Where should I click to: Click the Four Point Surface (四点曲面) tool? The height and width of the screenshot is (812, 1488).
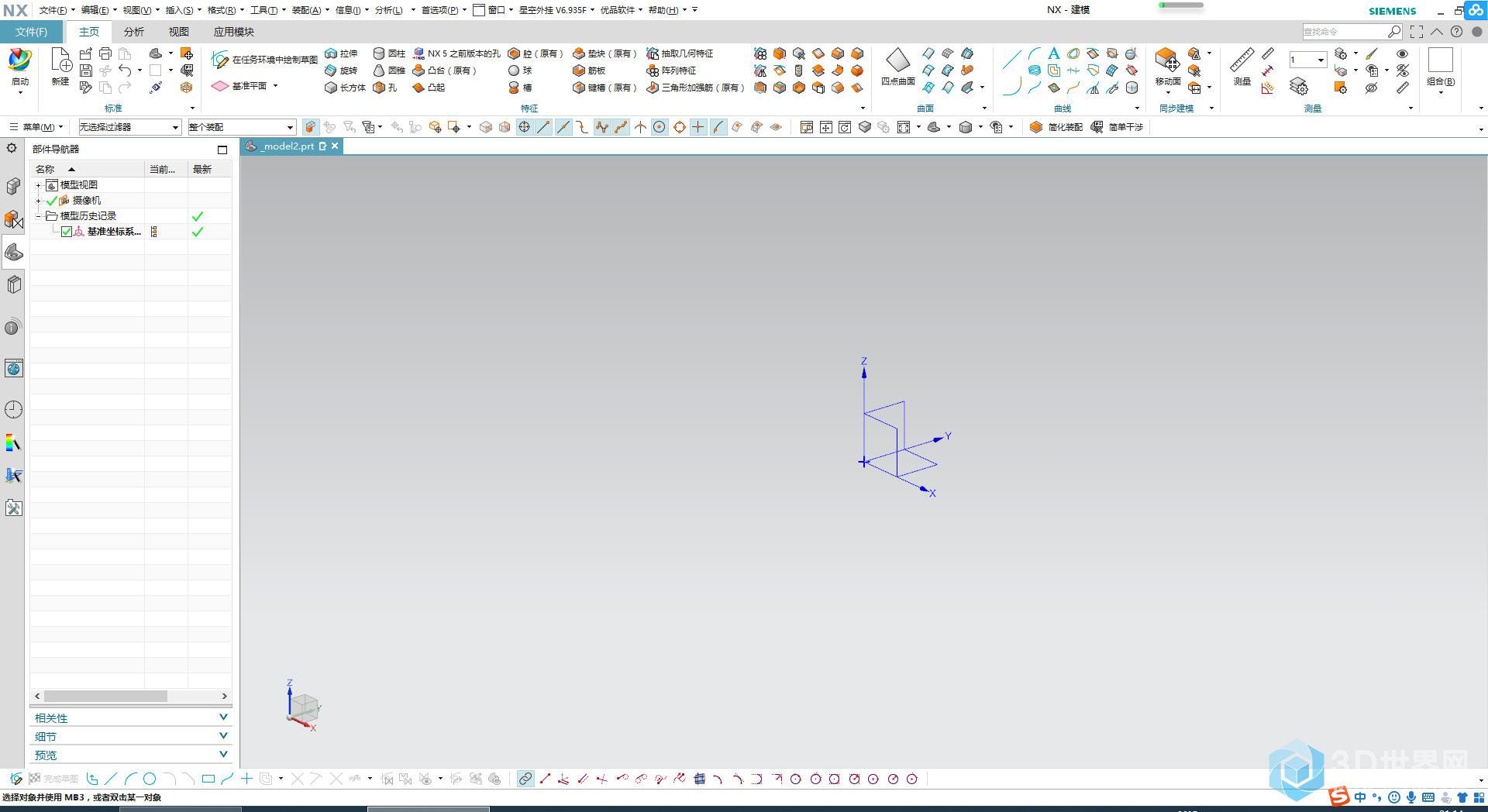(x=898, y=67)
